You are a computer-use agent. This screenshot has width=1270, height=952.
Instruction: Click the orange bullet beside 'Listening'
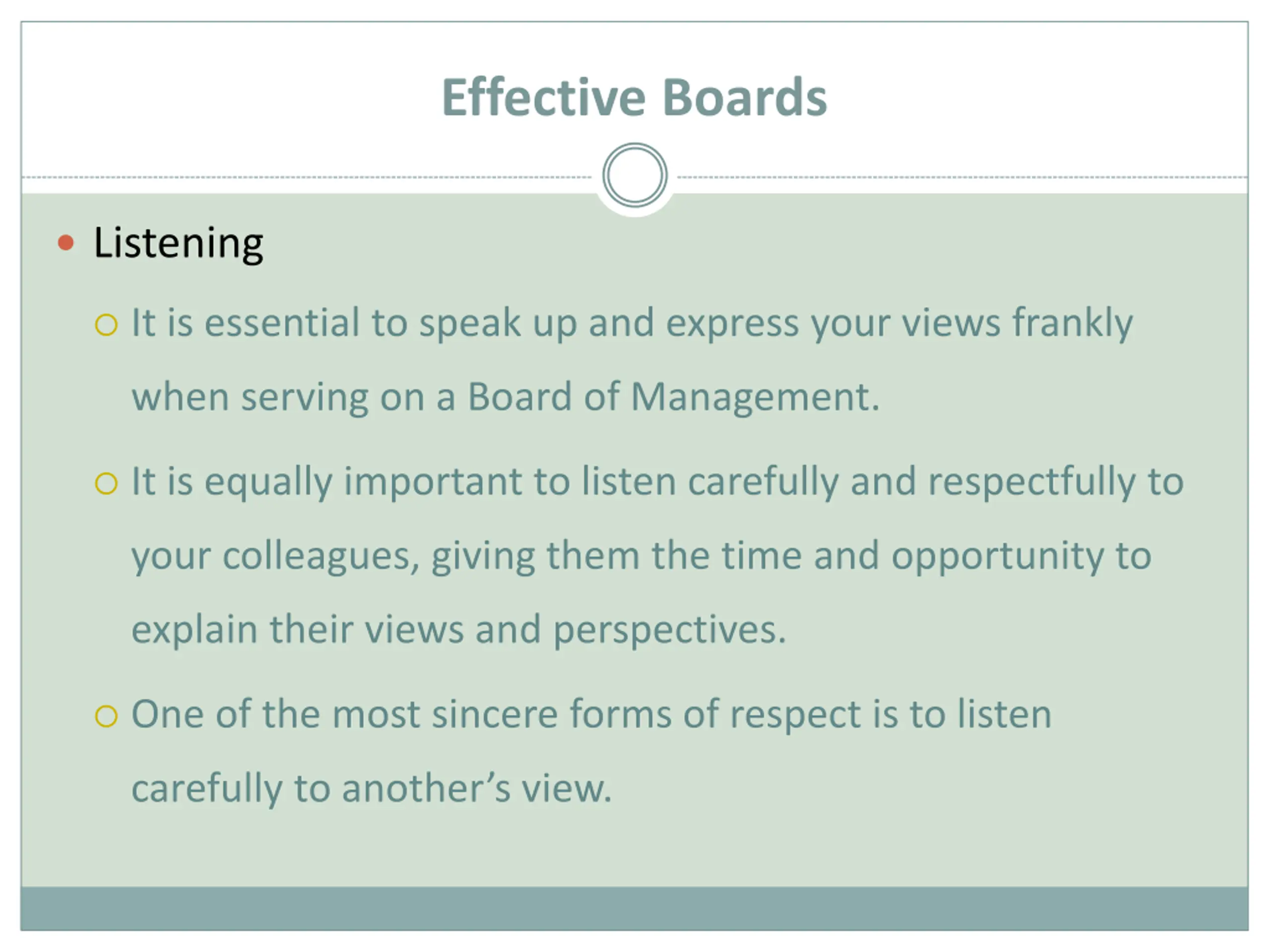66,243
